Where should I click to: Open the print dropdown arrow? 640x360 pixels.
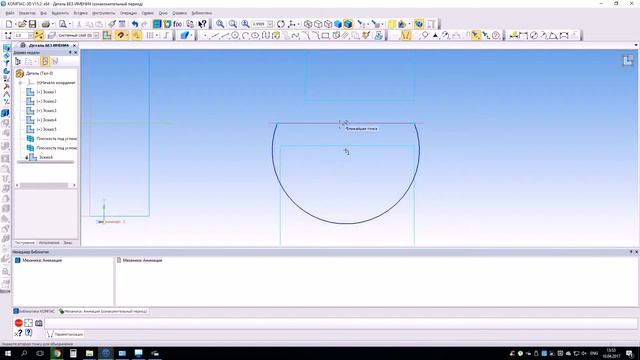click(x=52, y=24)
